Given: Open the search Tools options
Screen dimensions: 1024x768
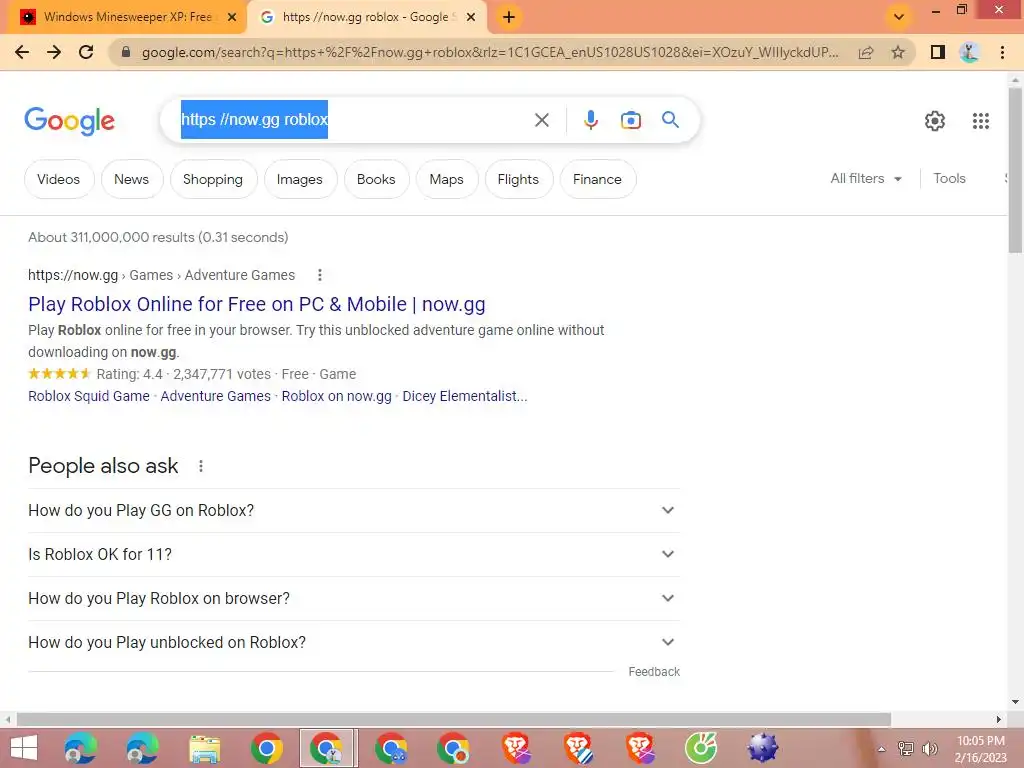Looking at the screenshot, I should [x=949, y=179].
